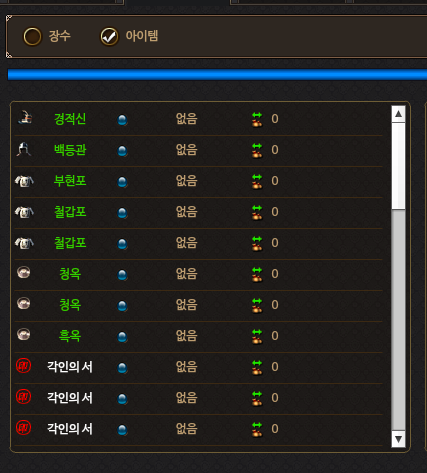Click 없음 in the 흑옥 row

(187, 336)
